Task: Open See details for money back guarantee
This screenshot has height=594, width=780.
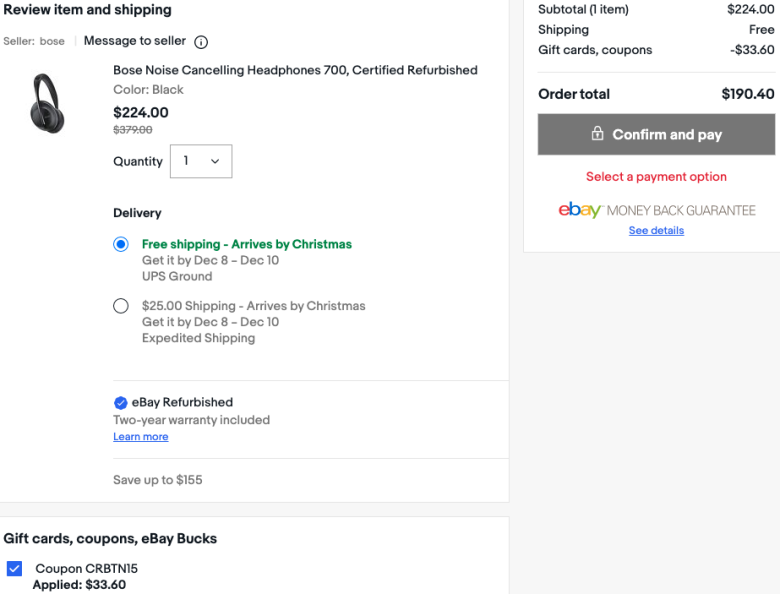Action: [656, 230]
